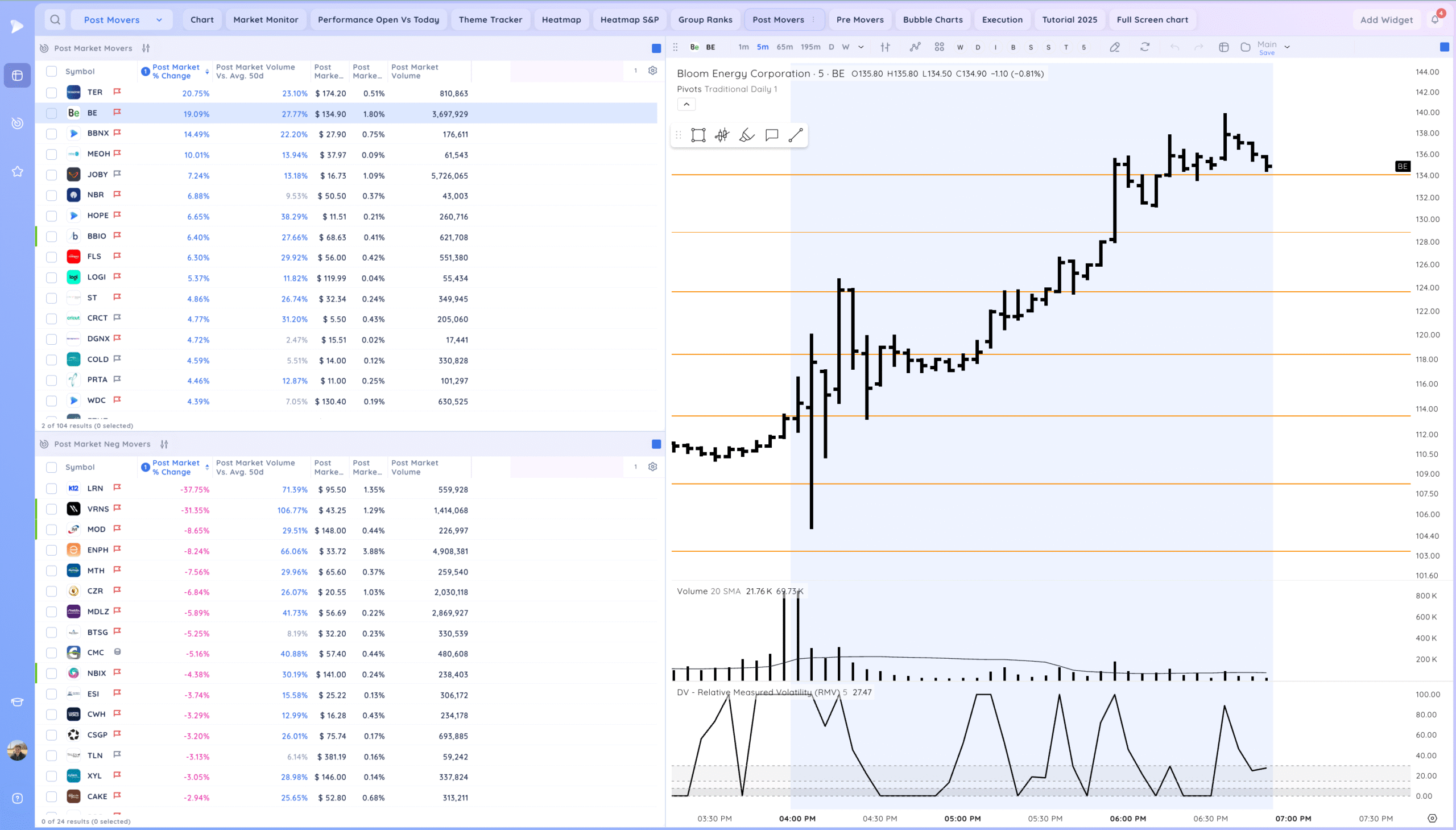The height and width of the screenshot is (830, 1456).
Task: Open Post Market Movers filter settings icon
Action: coord(146,48)
